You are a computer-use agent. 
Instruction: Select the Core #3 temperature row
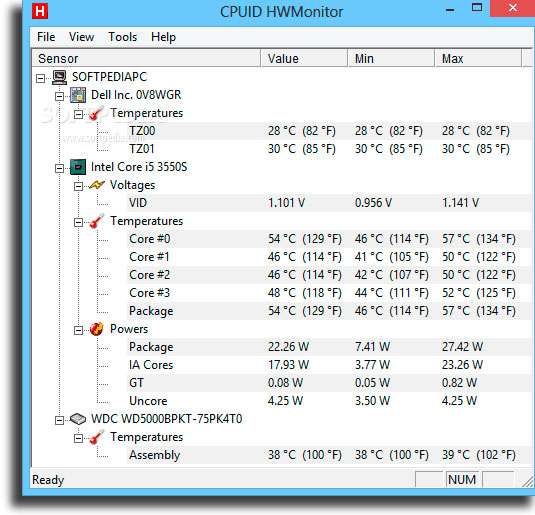(x=329, y=293)
